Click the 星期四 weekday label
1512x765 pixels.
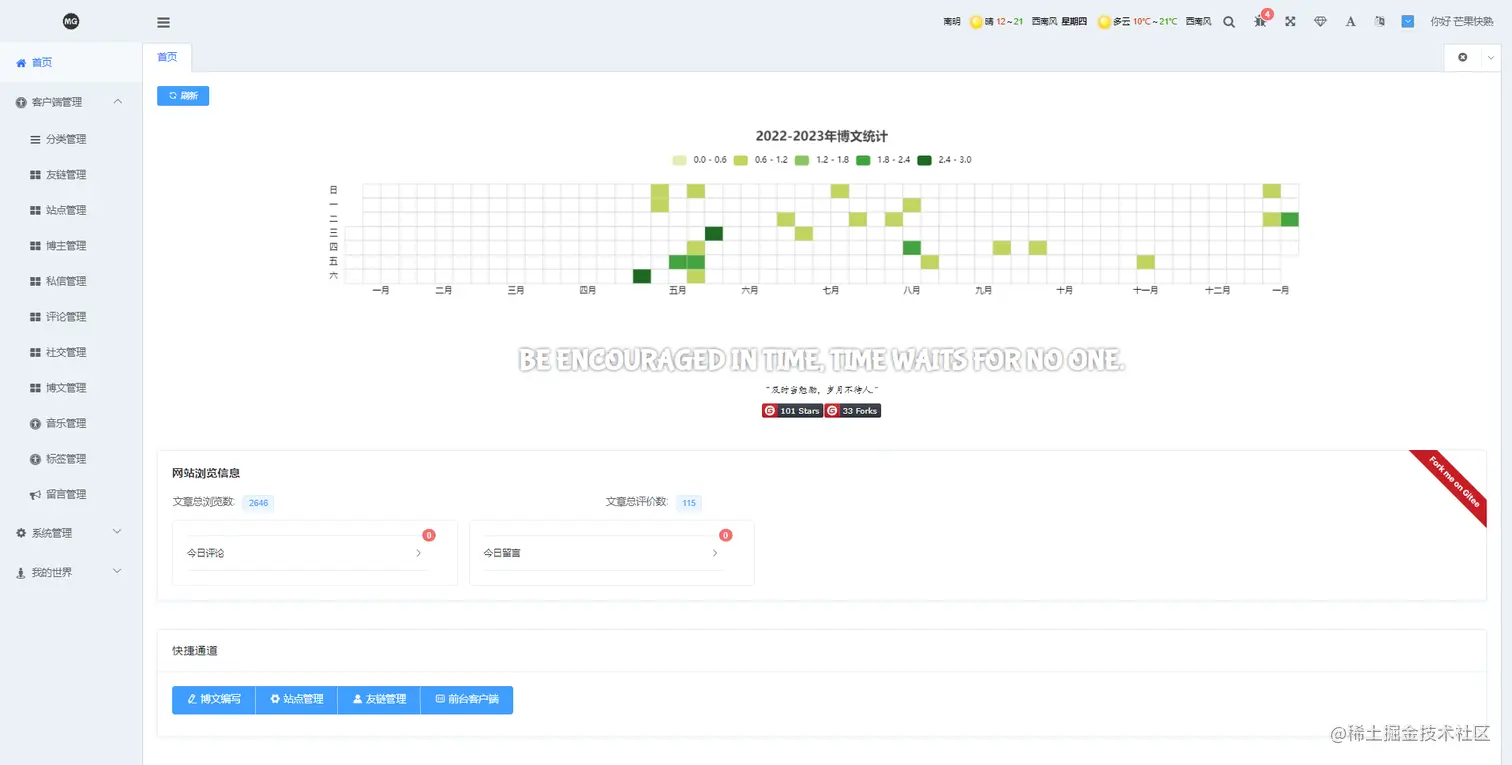click(x=1074, y=22)
